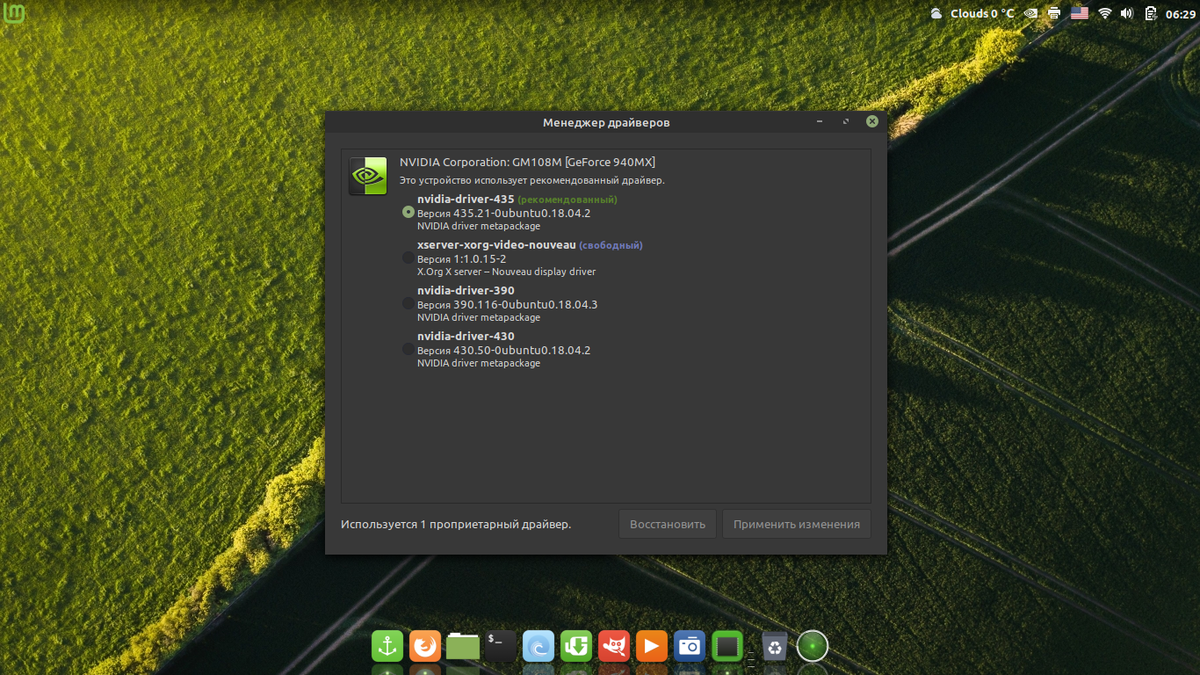Click the свободный label
Viewport: 1200px width, 675px height.
tap(610, 245)
